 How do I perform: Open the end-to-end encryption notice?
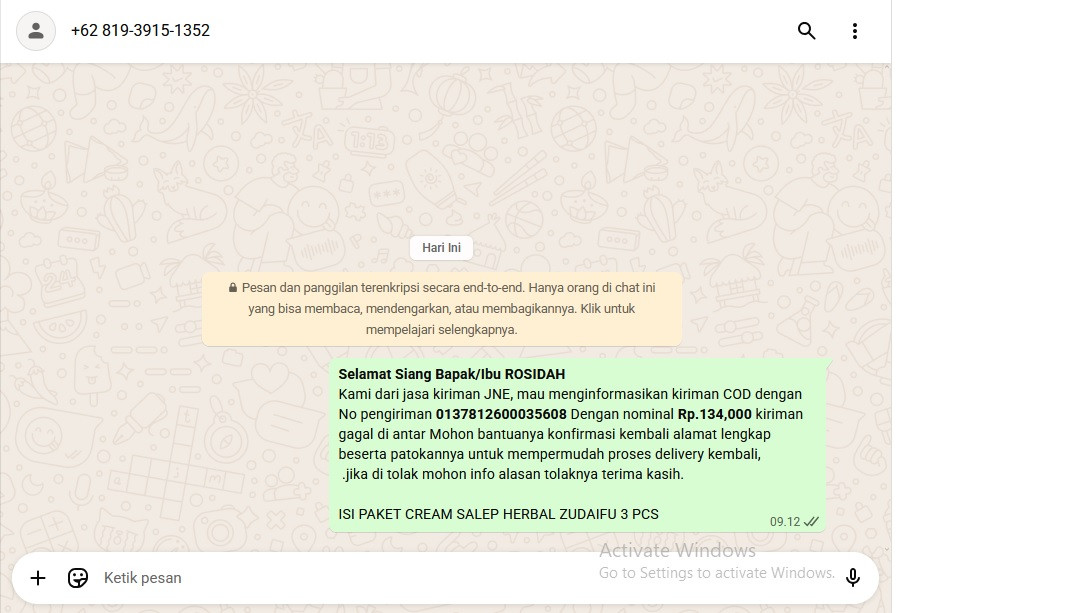pos(442,309)
